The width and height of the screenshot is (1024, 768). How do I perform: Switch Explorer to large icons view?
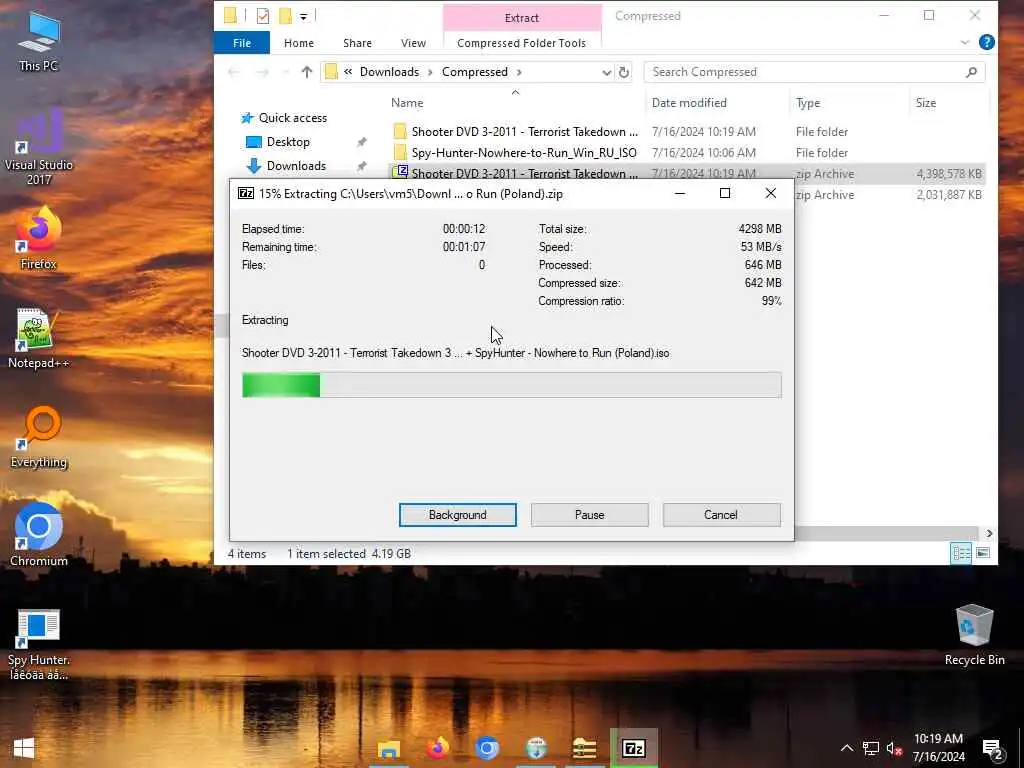point(983,553)
